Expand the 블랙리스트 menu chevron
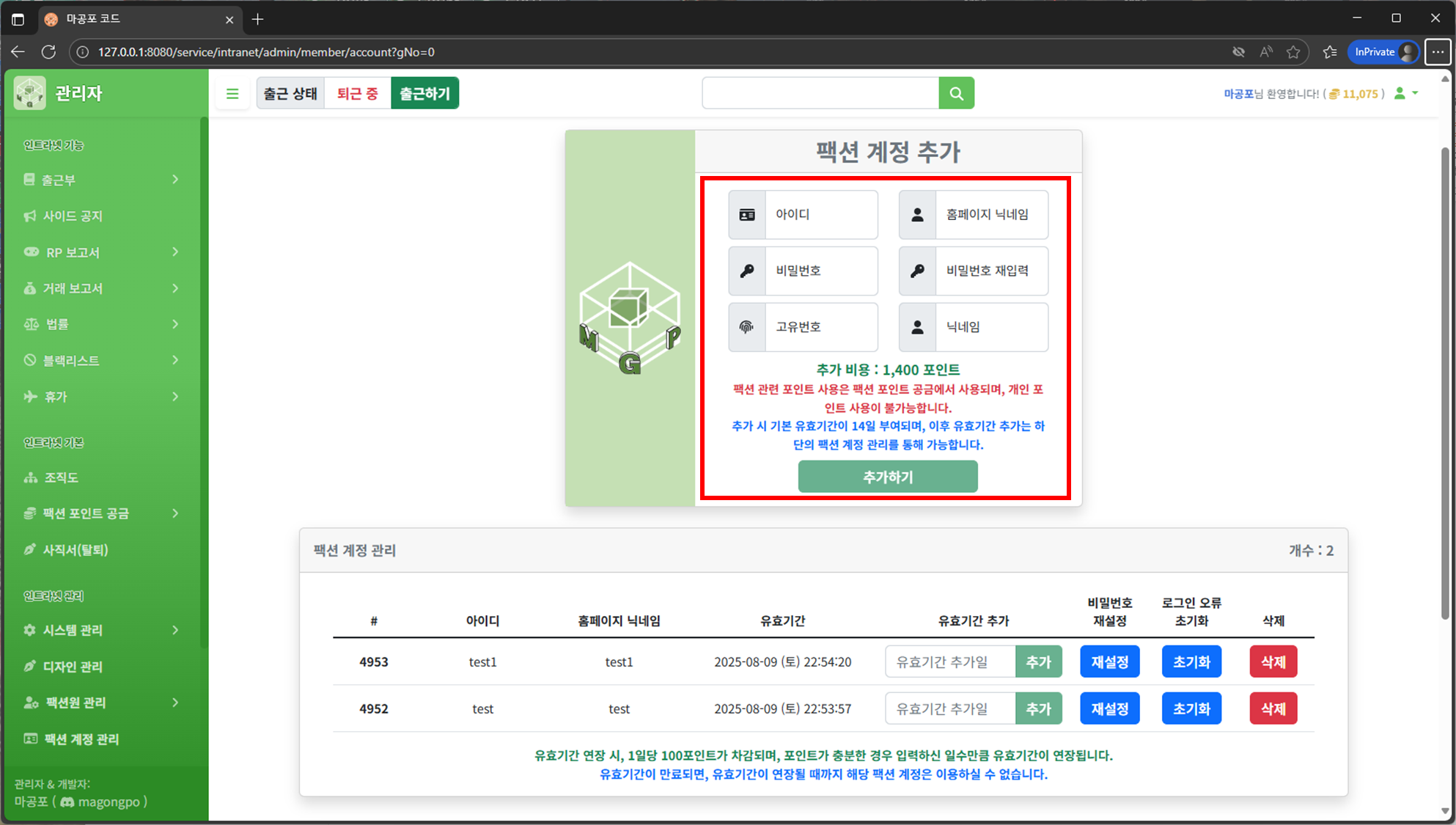The image size is (1456, 825). pos(175,360)
